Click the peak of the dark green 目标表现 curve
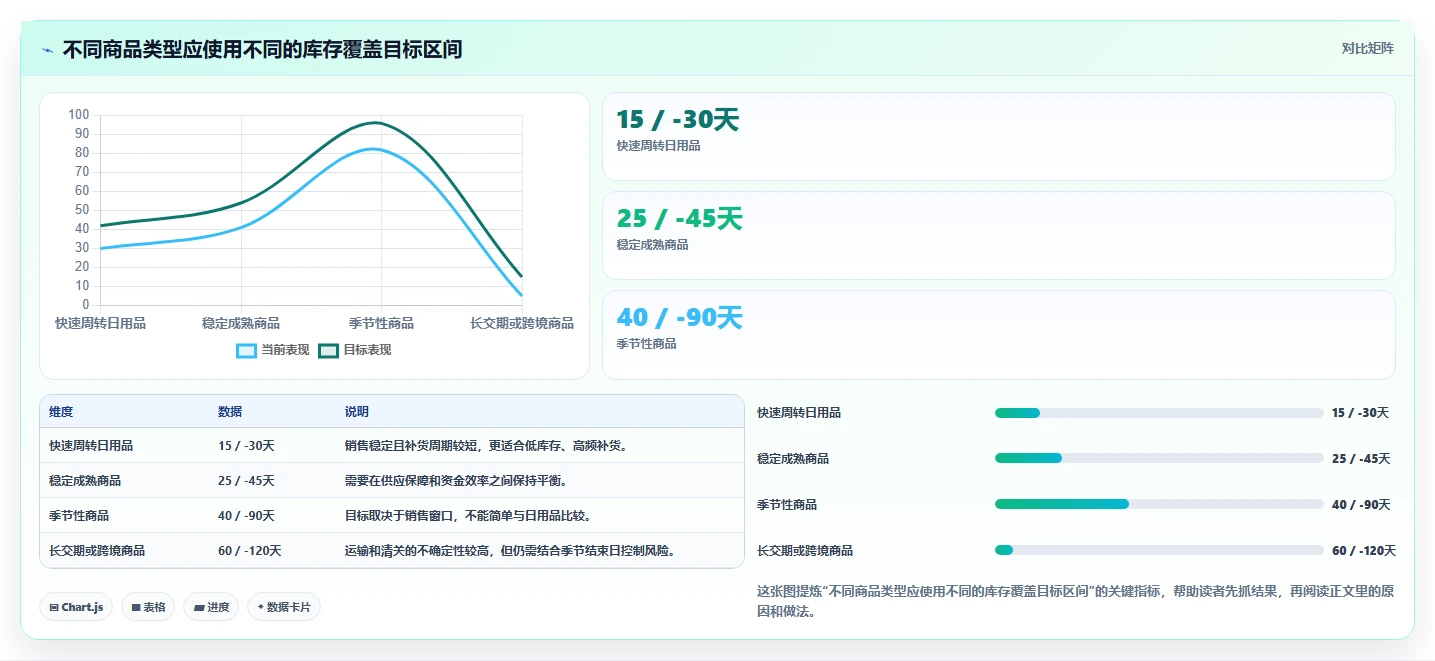This screenshot has height=661, width=1435. tap(376, 122)
